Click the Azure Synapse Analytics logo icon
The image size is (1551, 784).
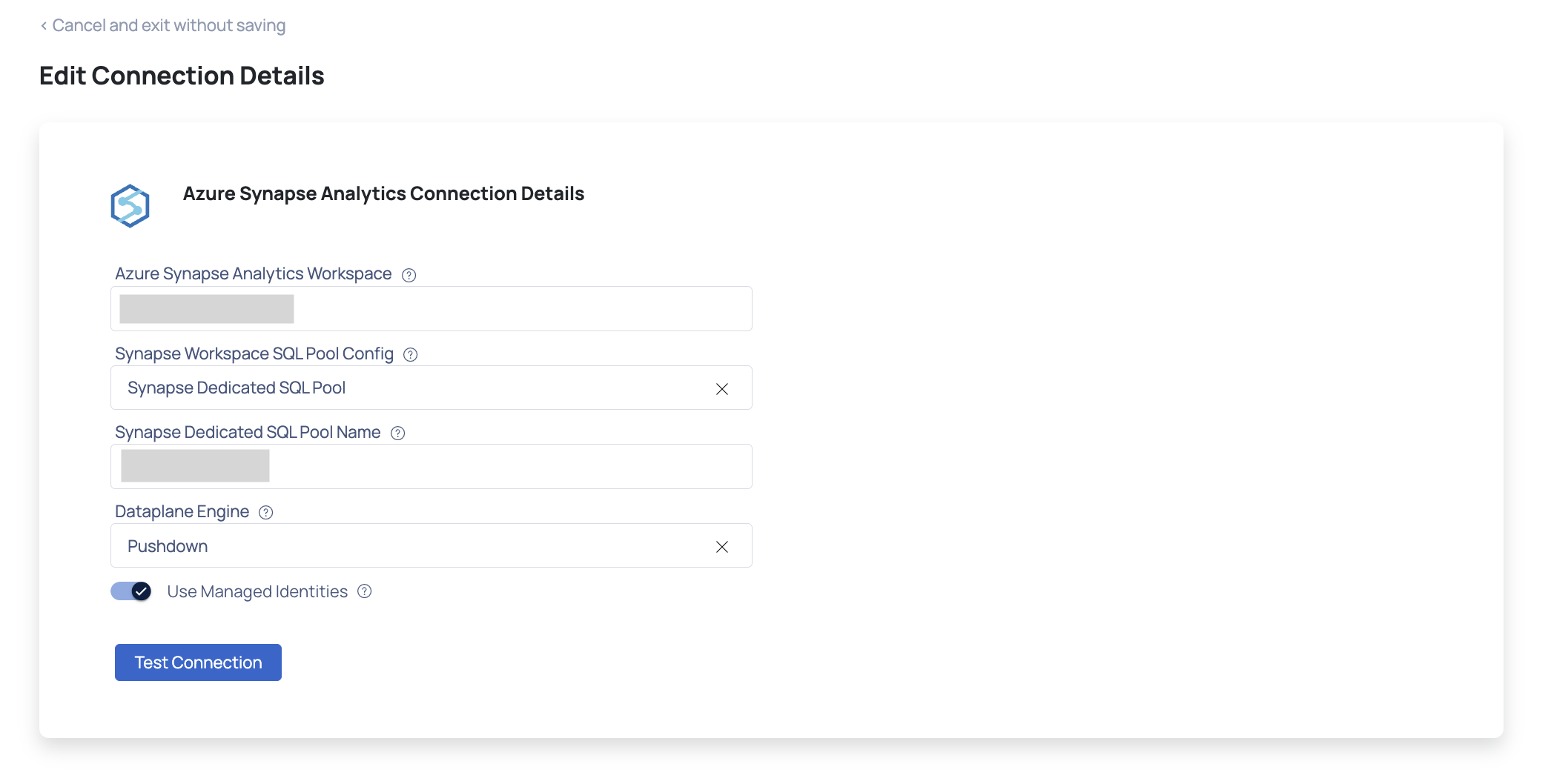click(130, 206)
